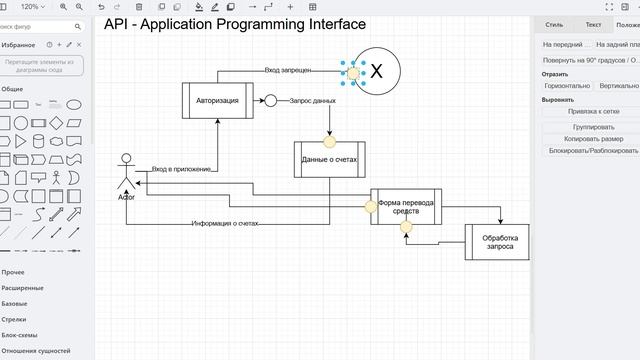Select the ellipse shape in Общие
This screenshot has width=640, height=360.
(74, 105)
